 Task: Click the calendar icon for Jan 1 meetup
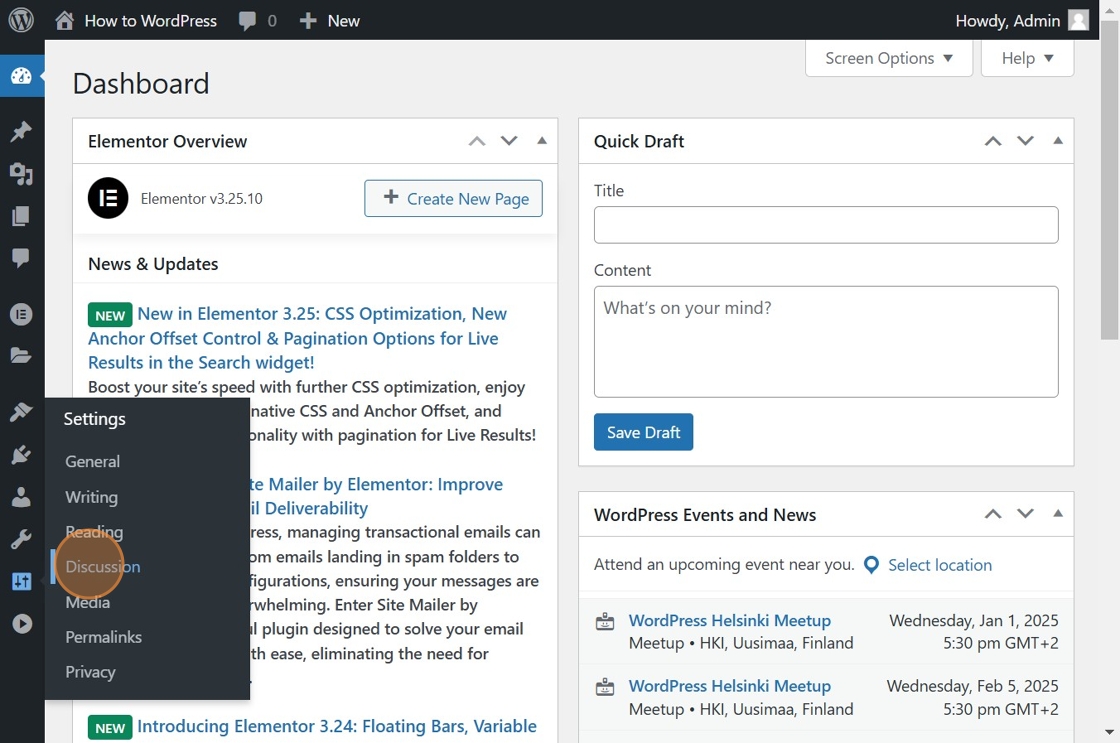[605, 622]
